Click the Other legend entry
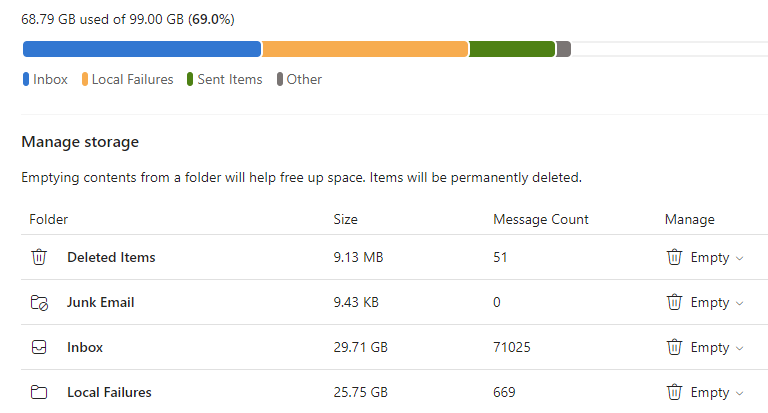 (299, 79)
